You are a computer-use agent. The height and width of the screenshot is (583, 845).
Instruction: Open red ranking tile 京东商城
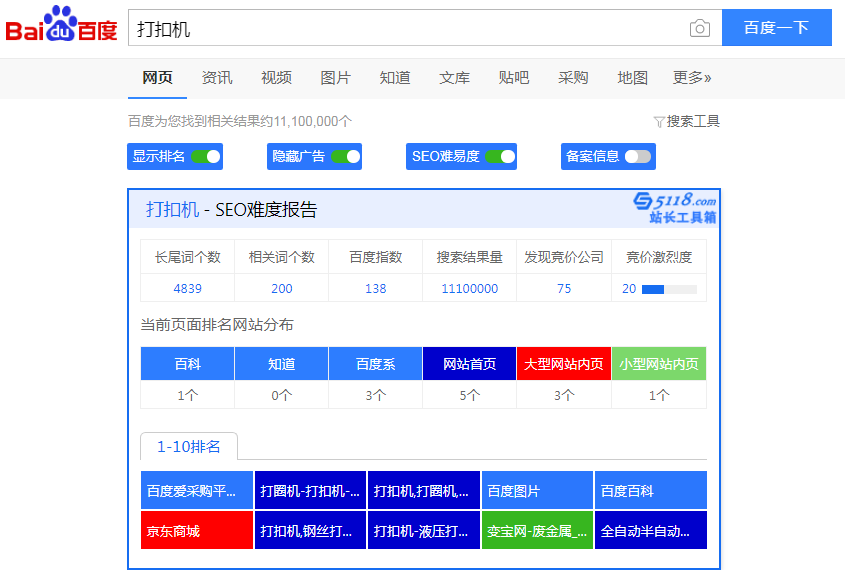pos(197,530)
